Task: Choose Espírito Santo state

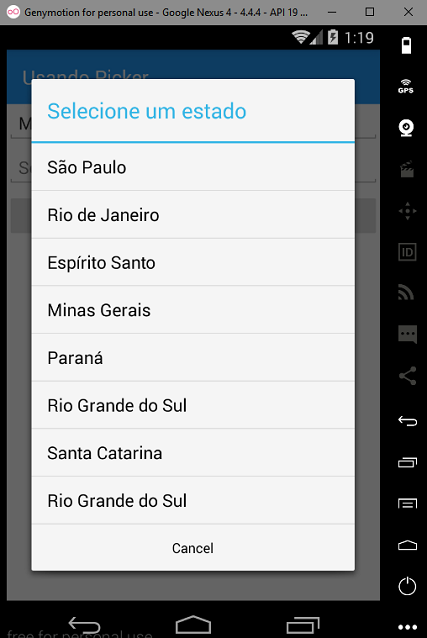Action: coord(193,262)
